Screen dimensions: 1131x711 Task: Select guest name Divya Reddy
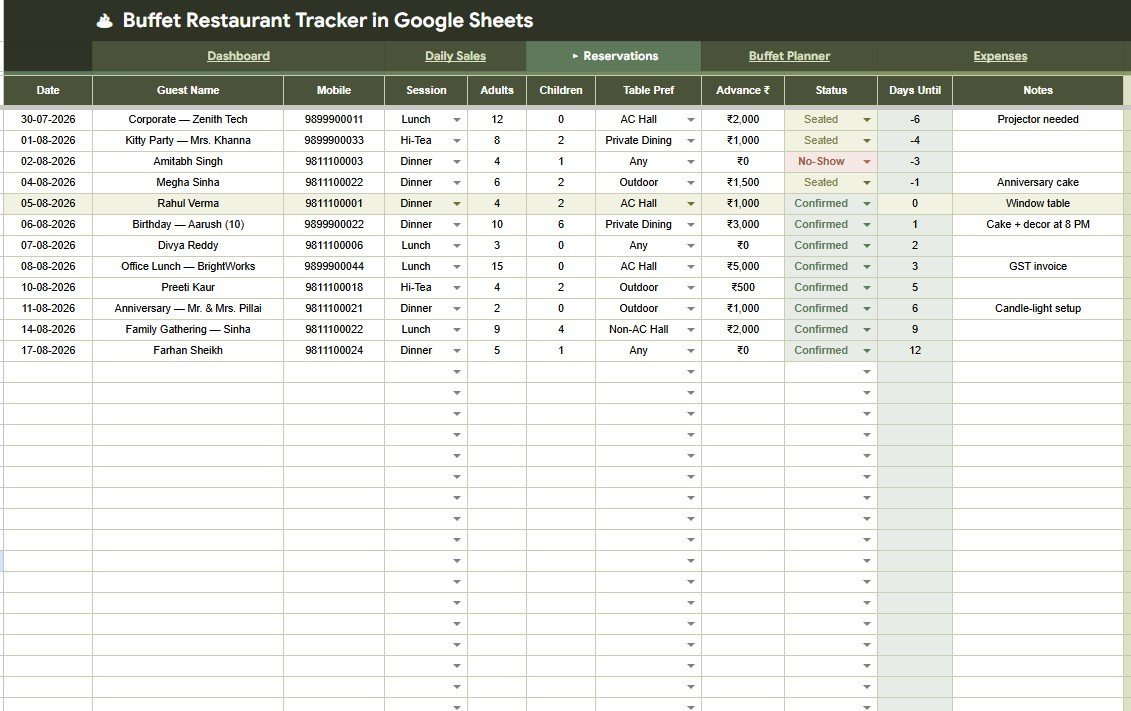point(188,245)
